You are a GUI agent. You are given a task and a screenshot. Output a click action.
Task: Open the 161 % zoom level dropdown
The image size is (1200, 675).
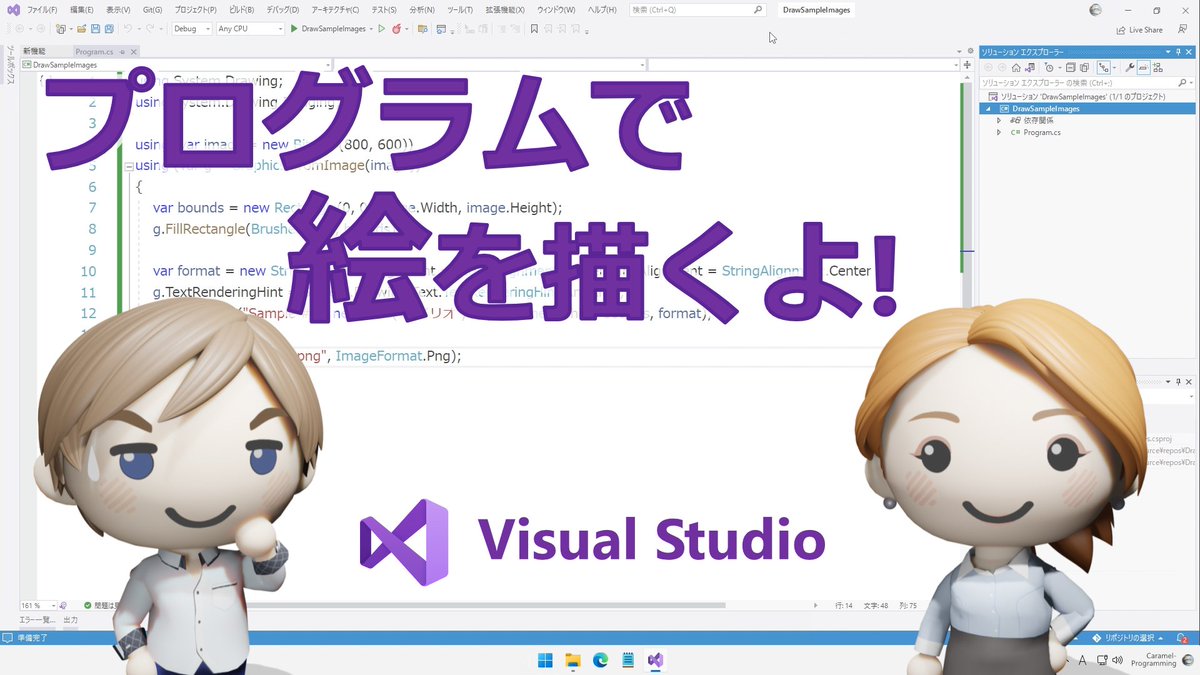tap(38, 606)
